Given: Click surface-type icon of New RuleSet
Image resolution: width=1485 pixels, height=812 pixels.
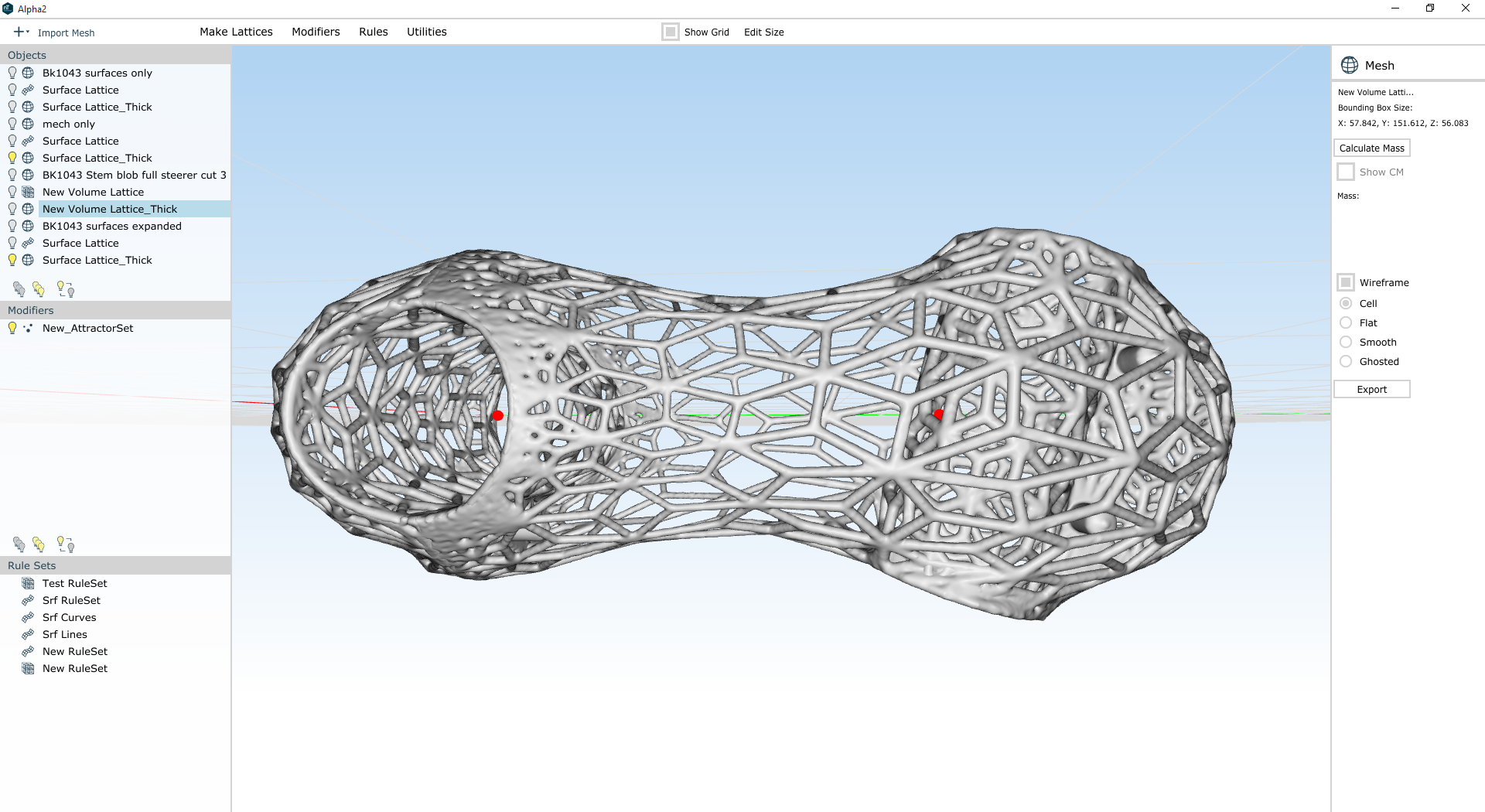Looking at the screenshot, I should (x=28, y=651).
